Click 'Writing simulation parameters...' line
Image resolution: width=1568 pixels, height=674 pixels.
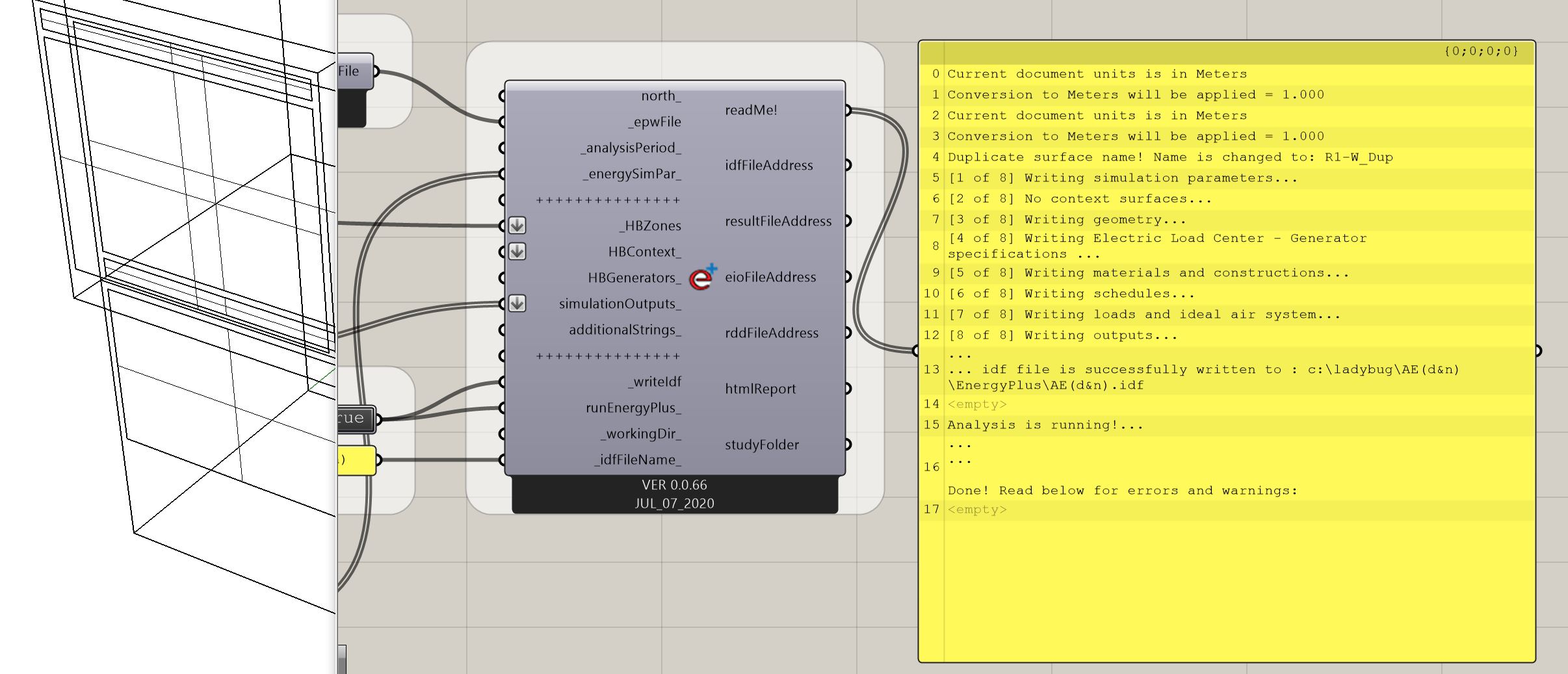point(1122,178)
